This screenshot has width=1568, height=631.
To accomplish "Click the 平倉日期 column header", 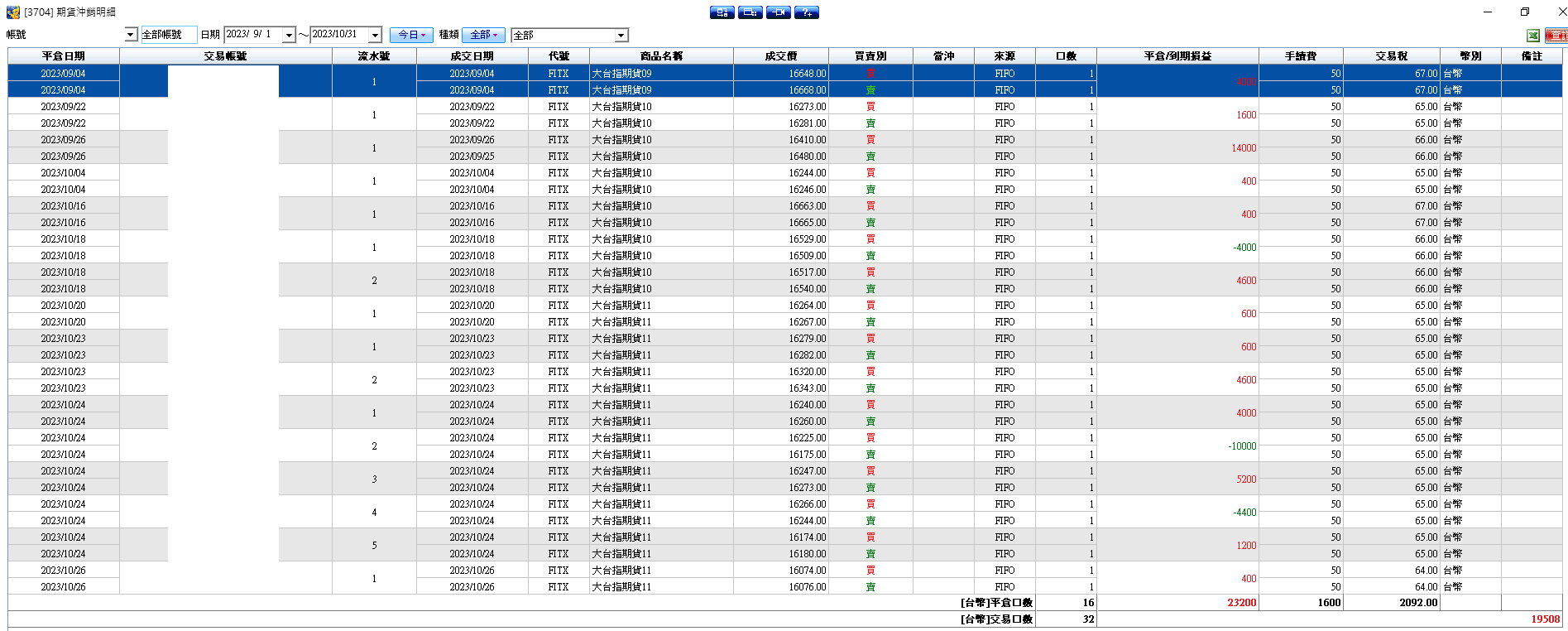I will [x=64, y=56].
